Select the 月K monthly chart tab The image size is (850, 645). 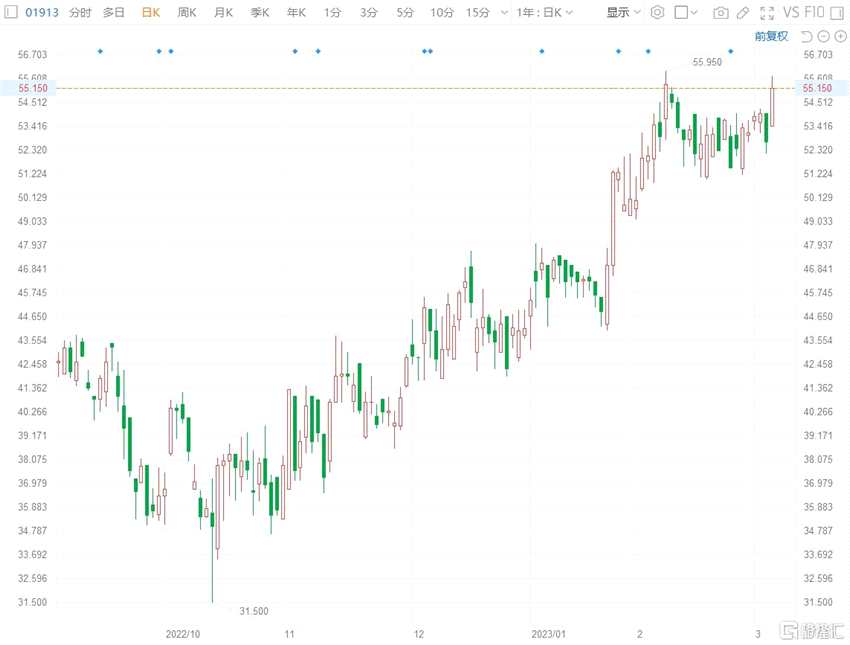(223, 12)
